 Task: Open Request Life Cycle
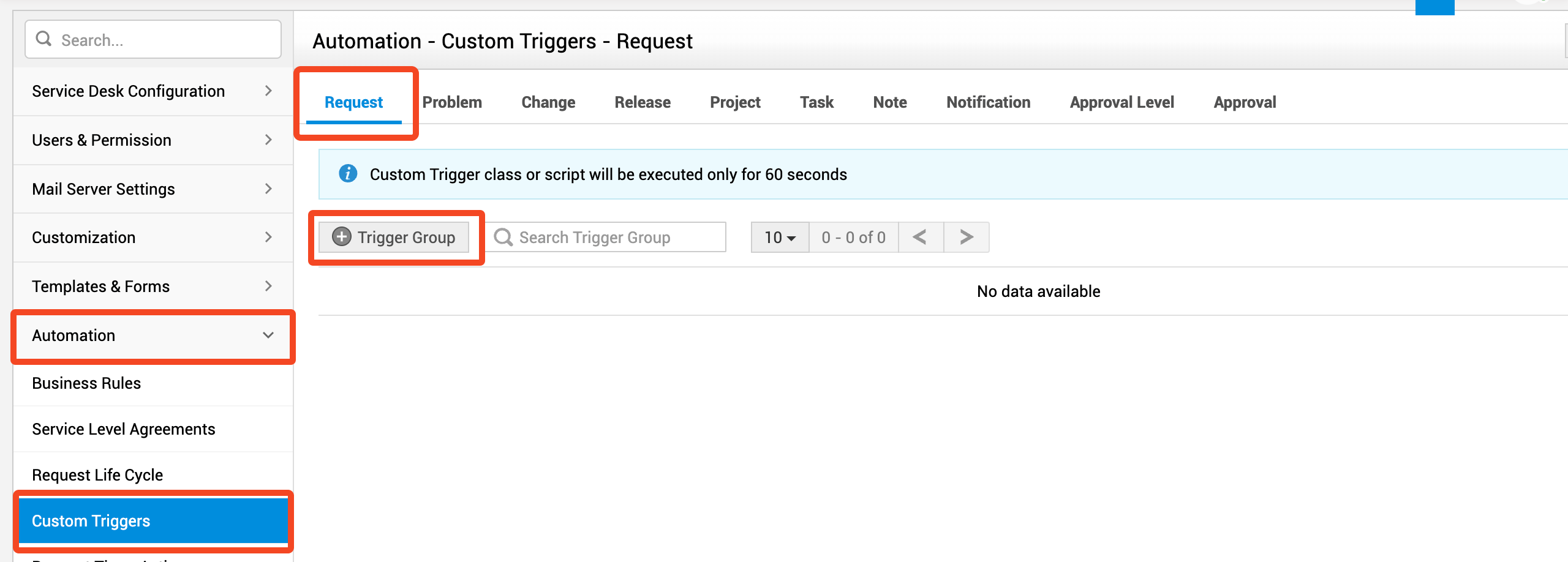pyautogui.click(x=153, y=475)
